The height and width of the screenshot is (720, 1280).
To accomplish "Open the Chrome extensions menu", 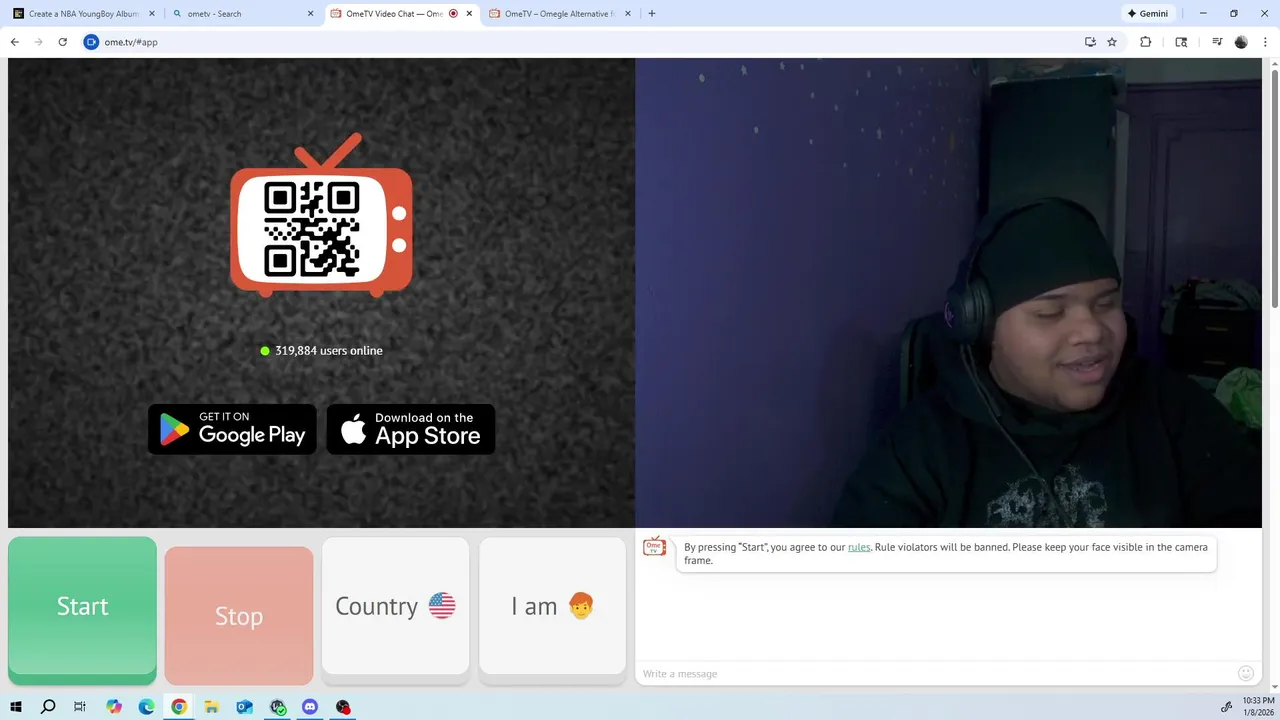I will coord(1146,42).
